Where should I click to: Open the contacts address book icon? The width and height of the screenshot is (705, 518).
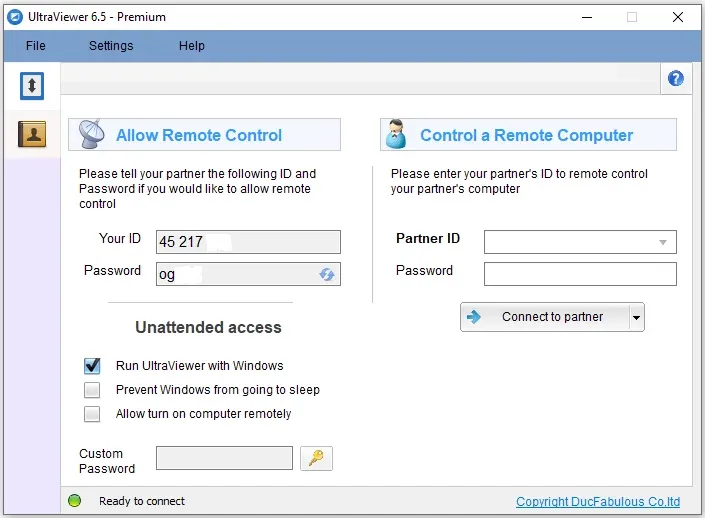(x=32, y=134)
